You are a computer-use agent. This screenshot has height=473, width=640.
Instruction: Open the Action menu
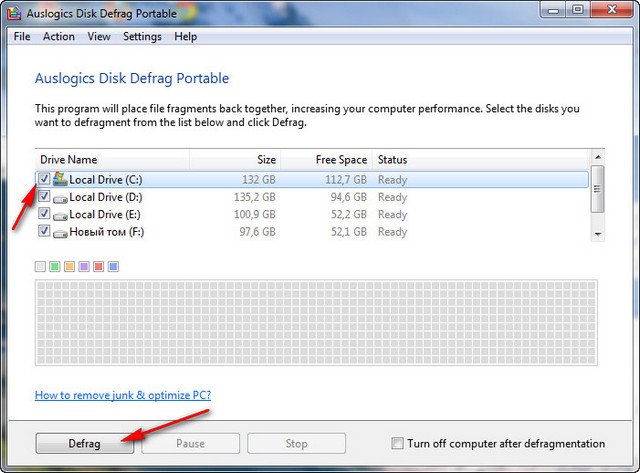59,36
